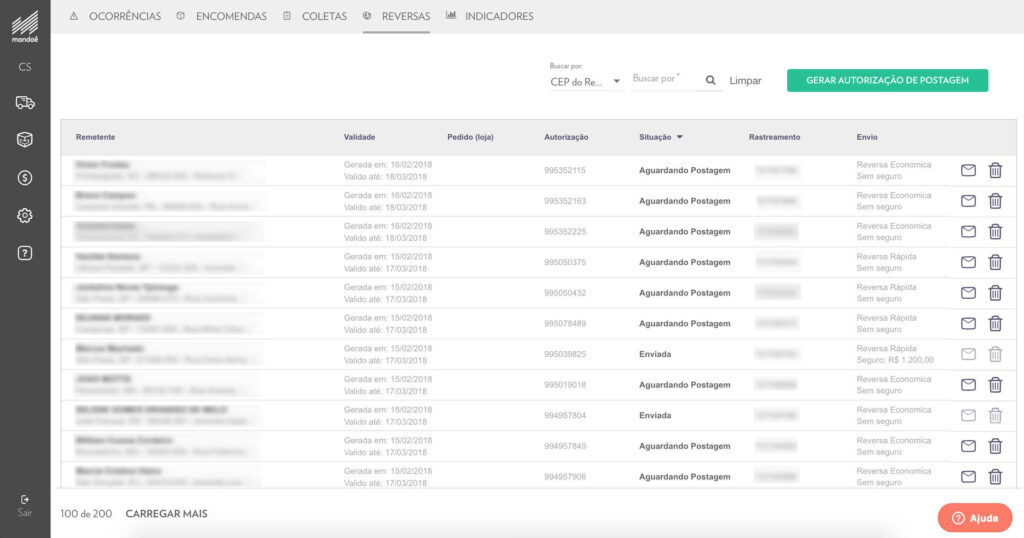Screen dimensions: 1024x538
Task: Open the dollar sign financial icon
Action: [25, 178]
